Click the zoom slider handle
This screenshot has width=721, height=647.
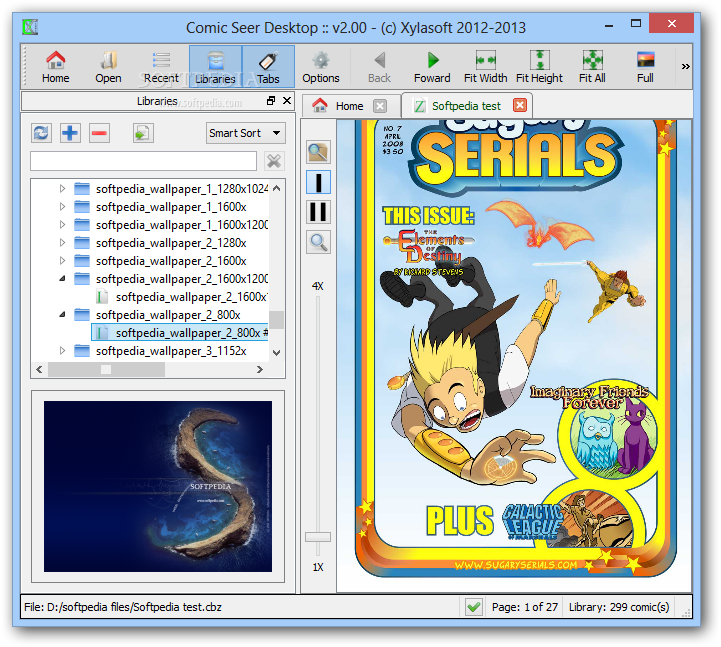(x=318, y=537)
